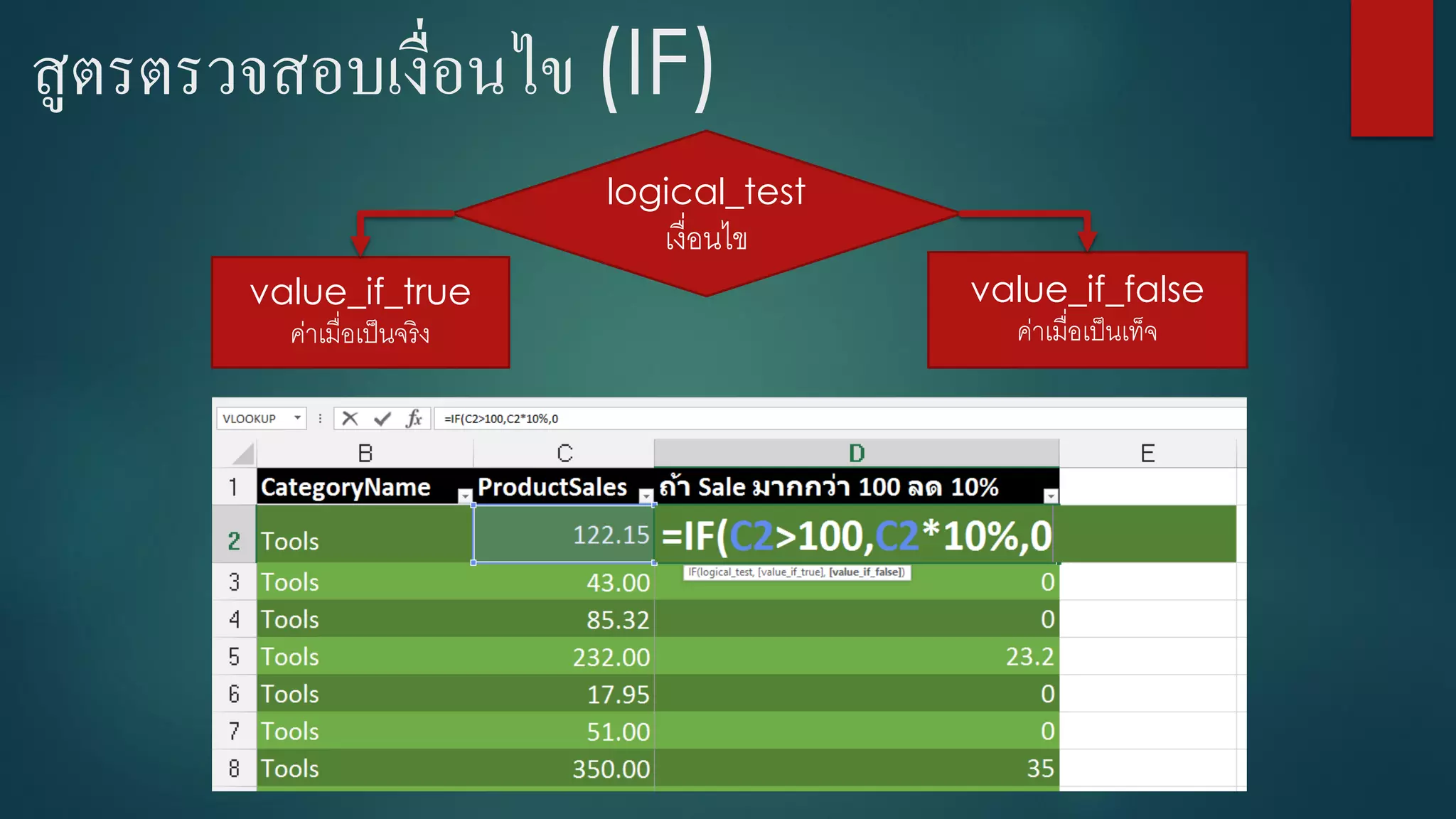Select column E header
1456x819 pixels.
point(1147,453)
